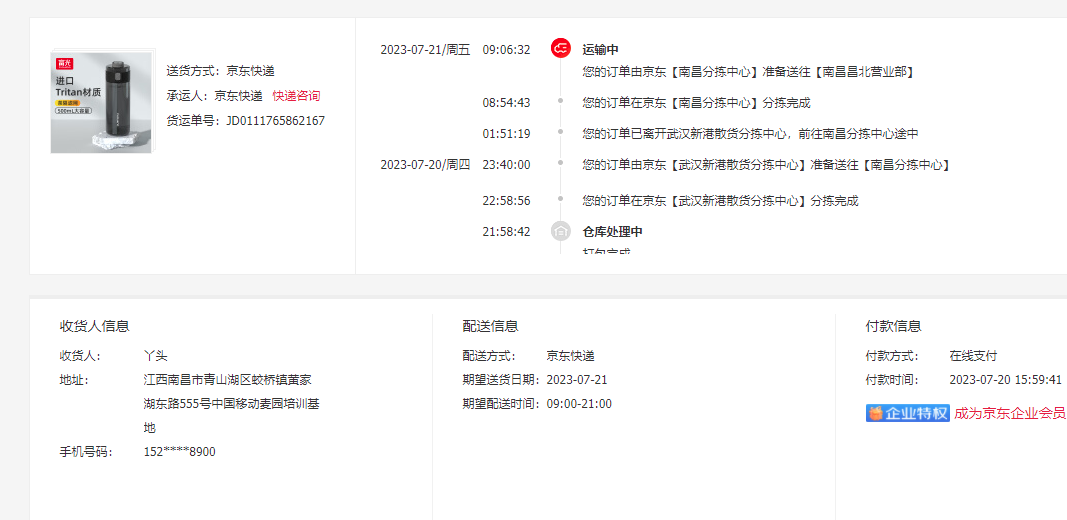Click the date 2023-07-21/周五

coord(425,49)
